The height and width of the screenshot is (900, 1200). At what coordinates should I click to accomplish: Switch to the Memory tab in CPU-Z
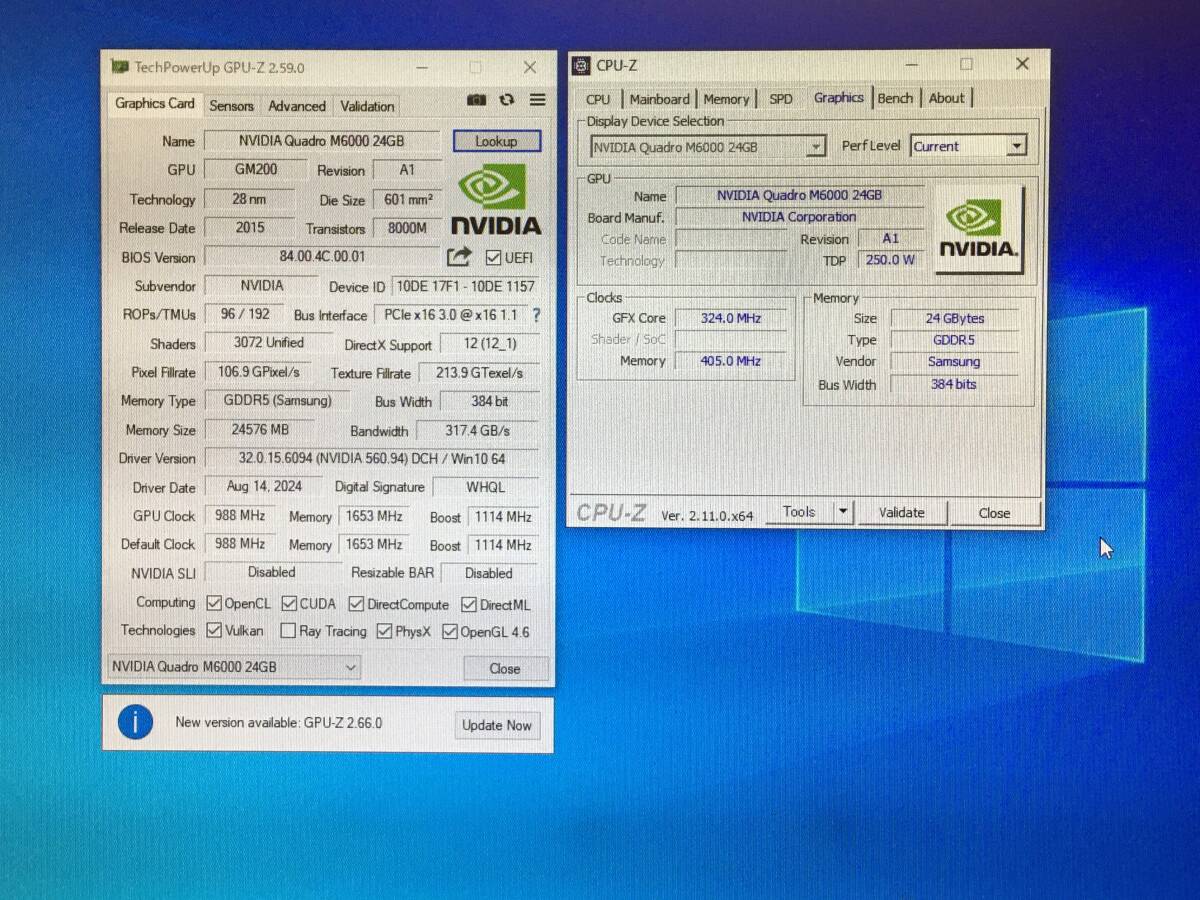pos(726,99)
